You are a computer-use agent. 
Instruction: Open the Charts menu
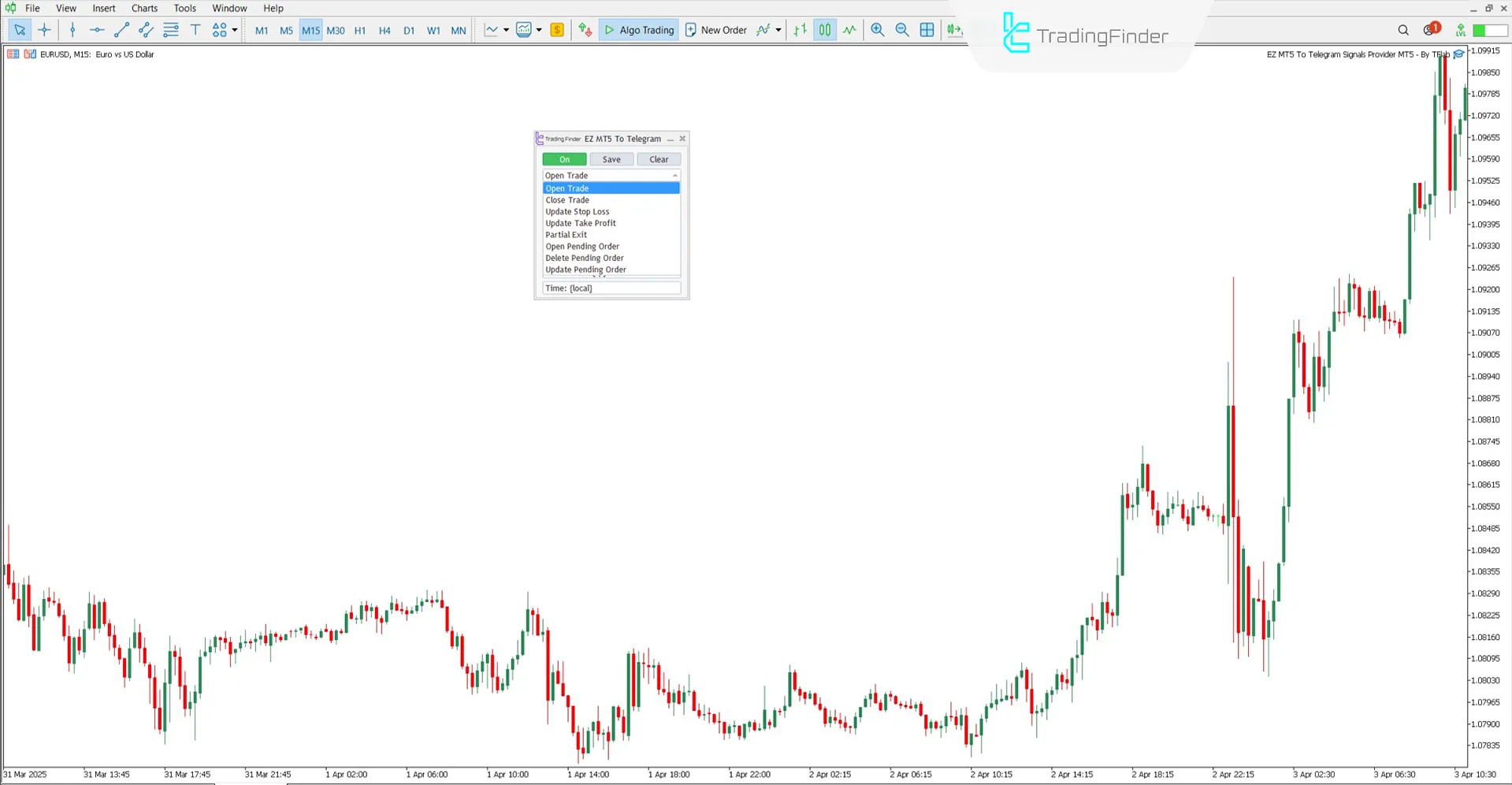tap(144, 8)
